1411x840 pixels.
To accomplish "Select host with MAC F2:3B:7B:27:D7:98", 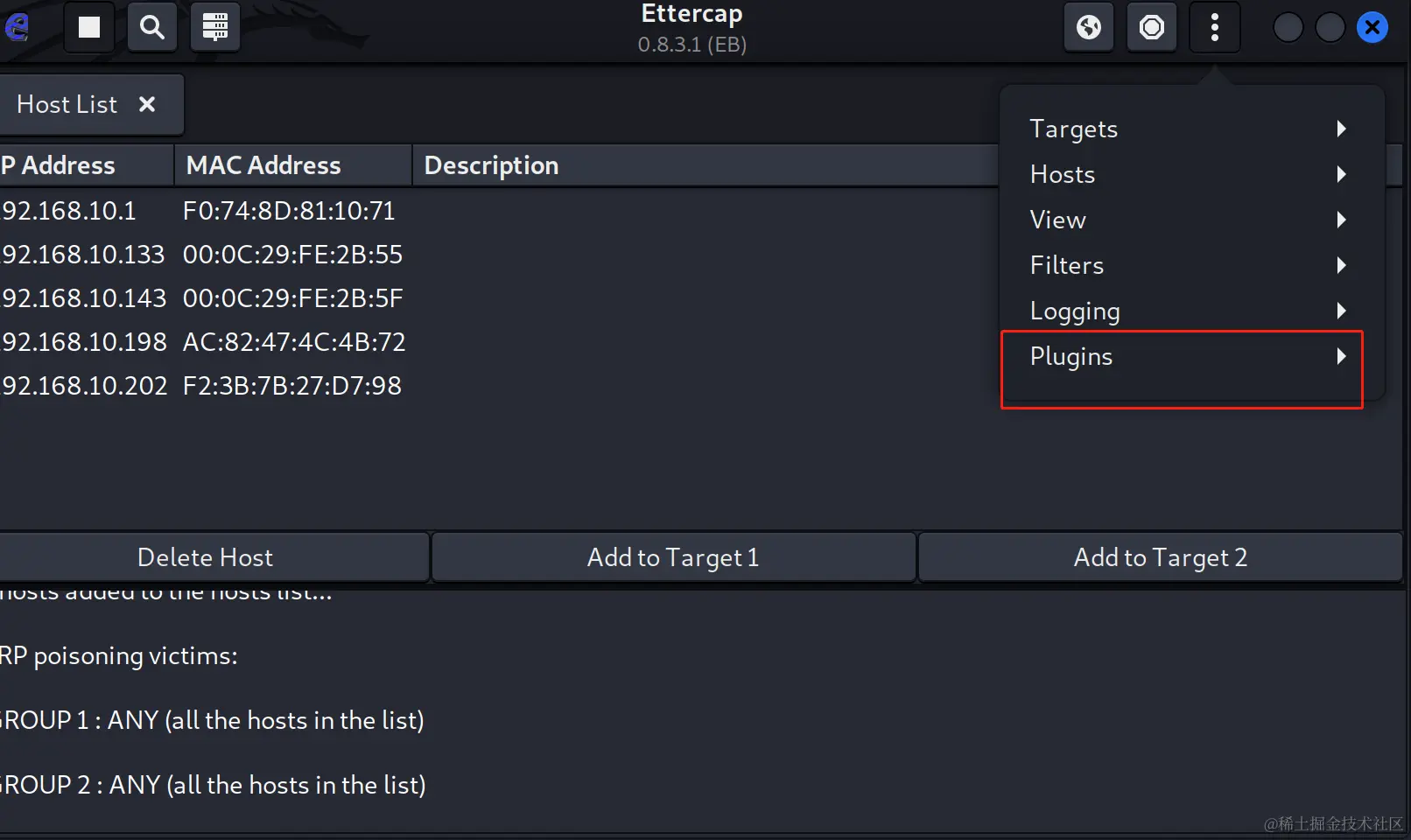I will [x=499, y=386].
